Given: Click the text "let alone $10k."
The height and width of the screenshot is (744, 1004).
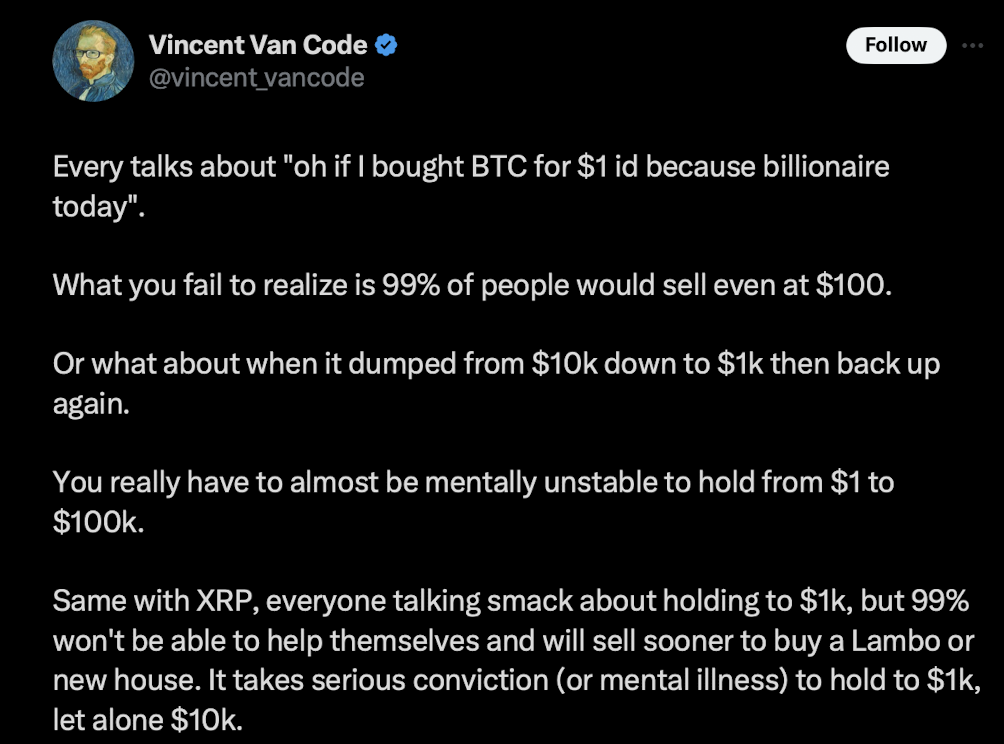Looking at the screenshot, I should coord(148,719).
